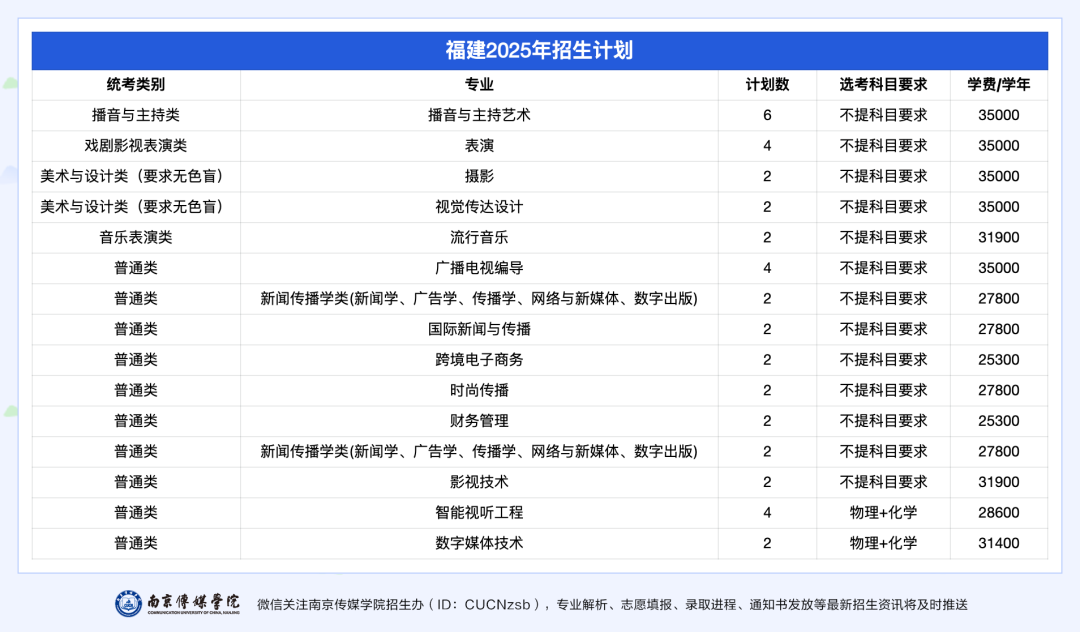
Task: Click the footer WeChat notice mentioning CUCNzsb
Action: coord(612,604)
